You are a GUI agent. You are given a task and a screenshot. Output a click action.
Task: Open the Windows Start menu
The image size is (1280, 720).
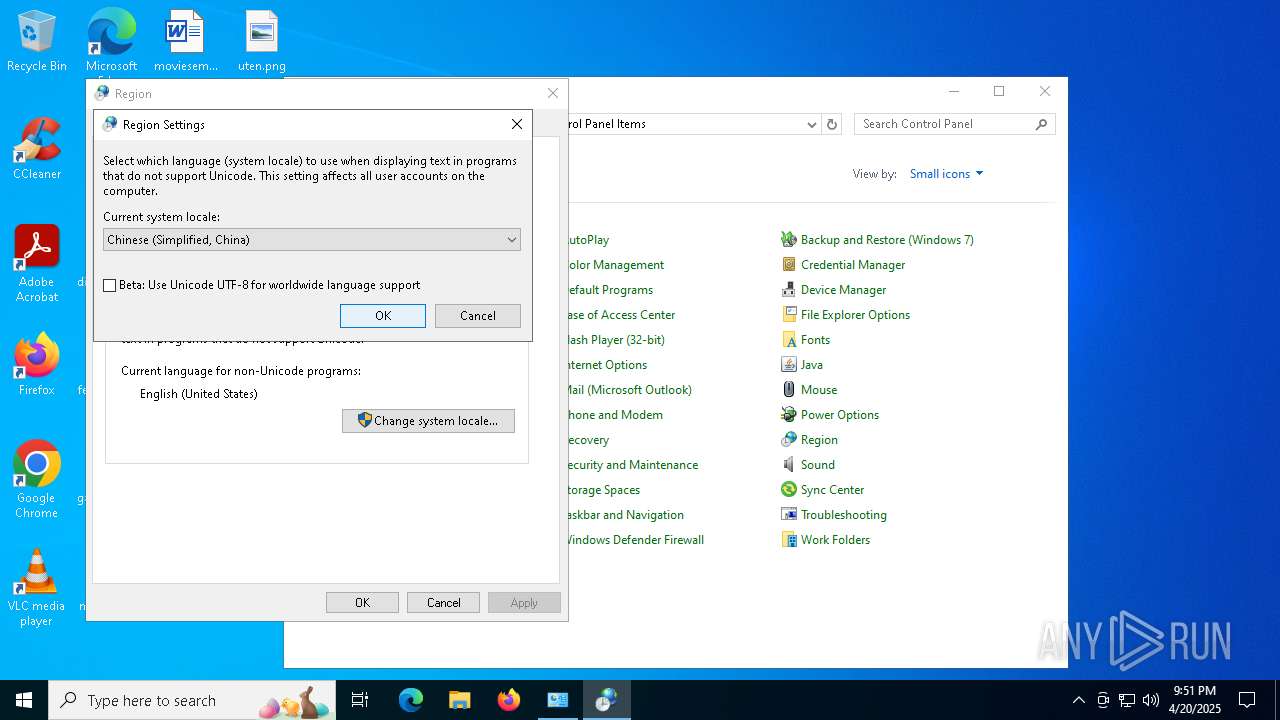(x=24, y=700)
